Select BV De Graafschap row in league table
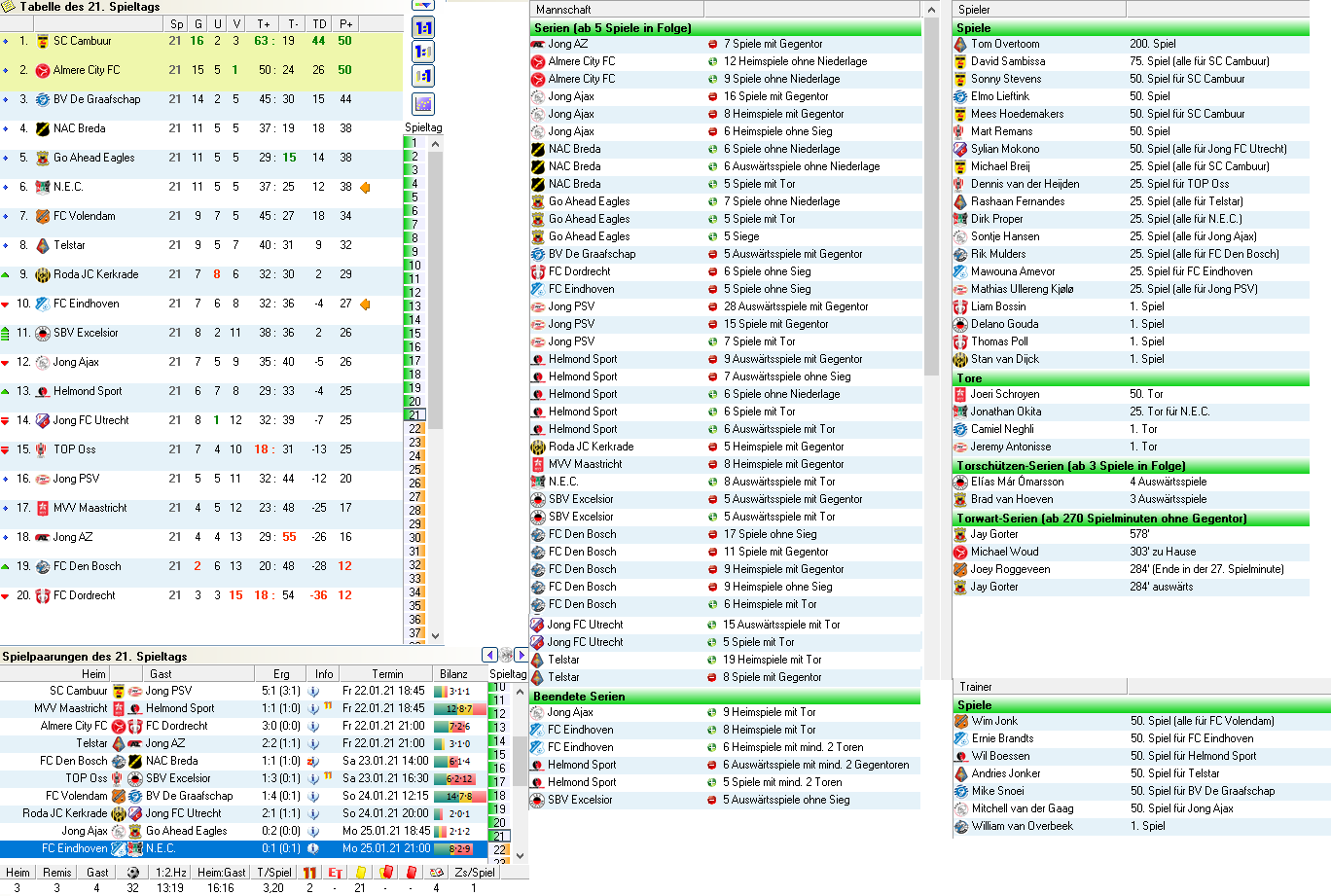 201,99
